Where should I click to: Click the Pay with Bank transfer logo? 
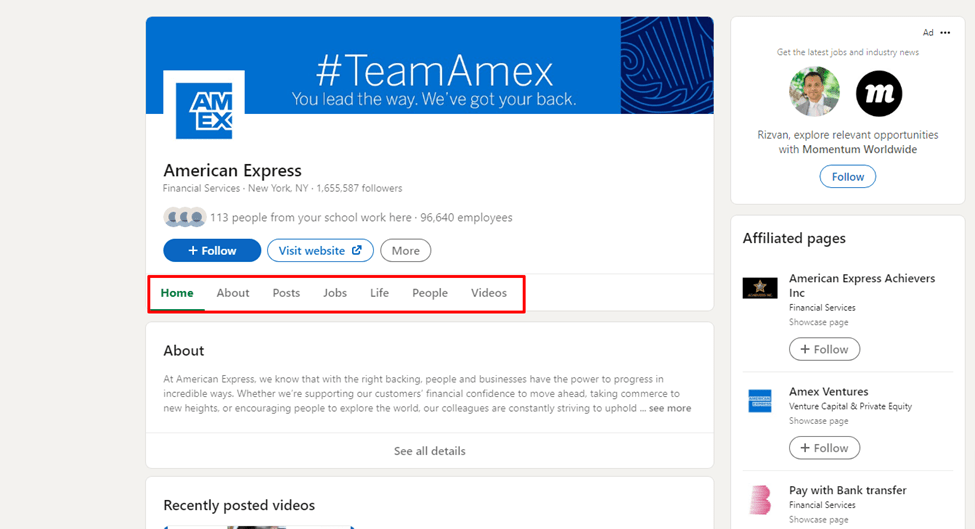tap(760, 500)
